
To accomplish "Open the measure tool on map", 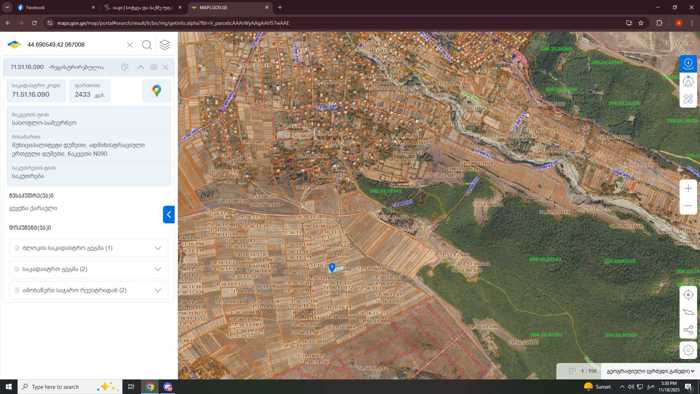I will coord(688,312).
